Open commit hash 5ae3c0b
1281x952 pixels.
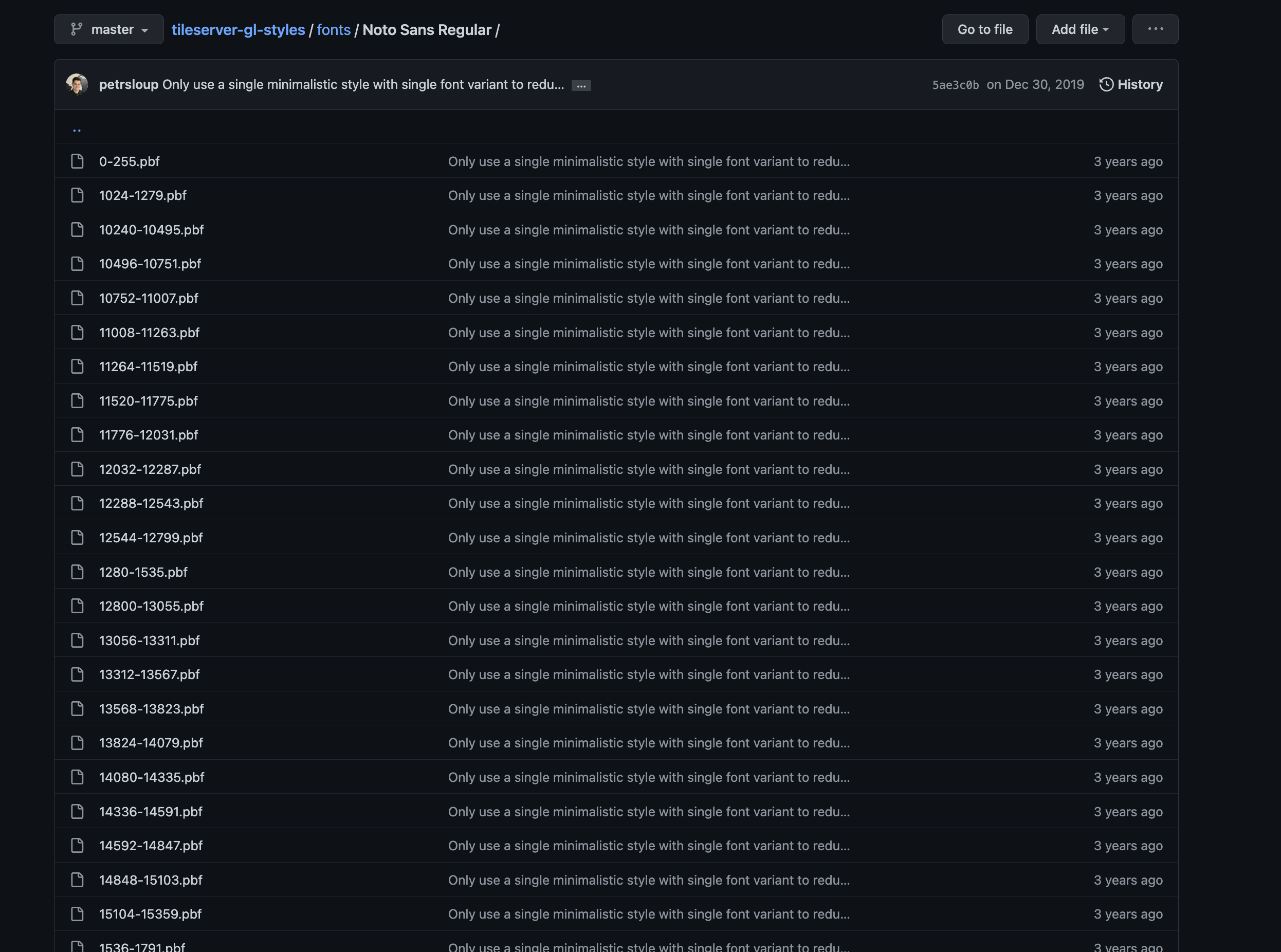(955, 85)
